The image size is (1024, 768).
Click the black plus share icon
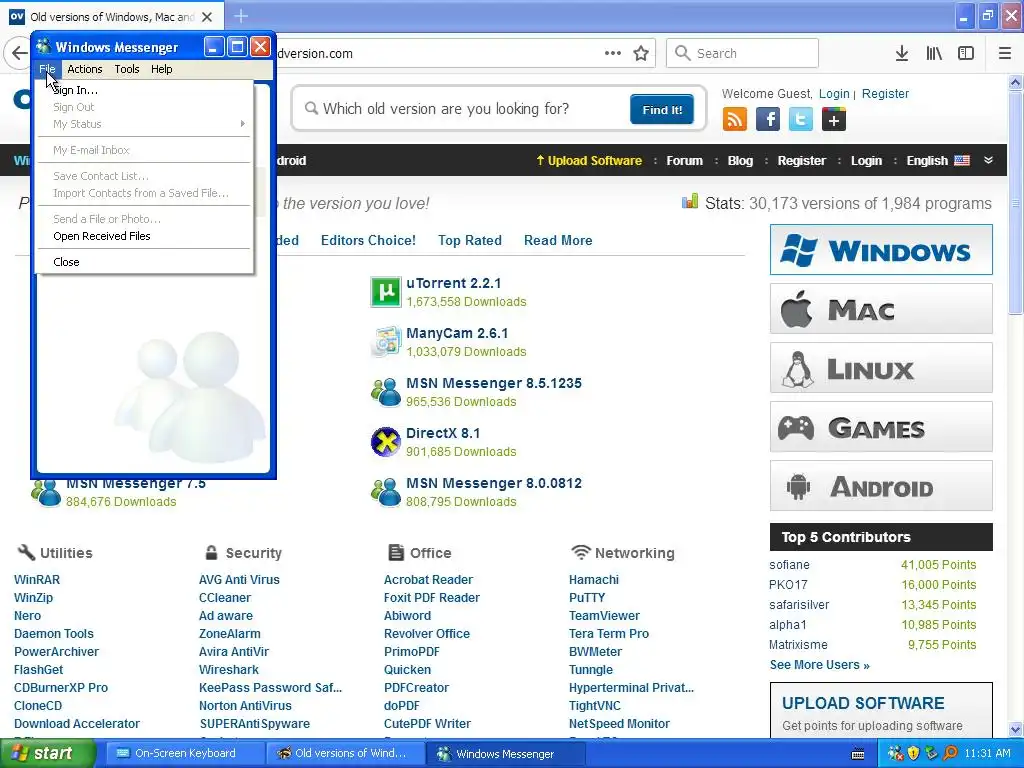833,120
